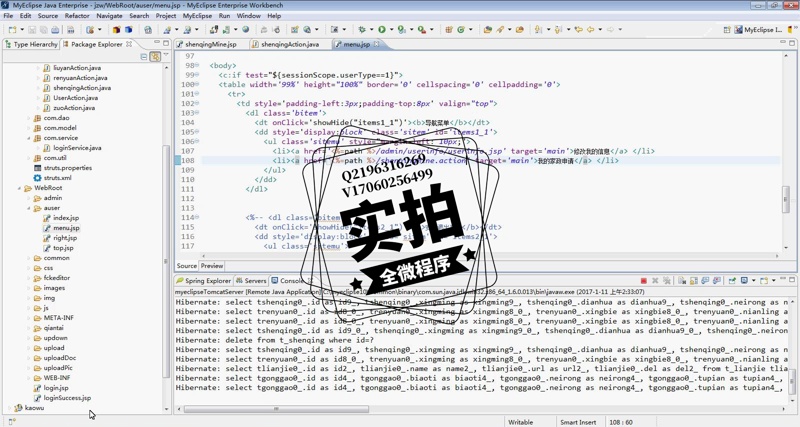The width and height of the screenshot is (800, 427).
Task: Click the Save icon in toolbar
Action: point(32,30)
